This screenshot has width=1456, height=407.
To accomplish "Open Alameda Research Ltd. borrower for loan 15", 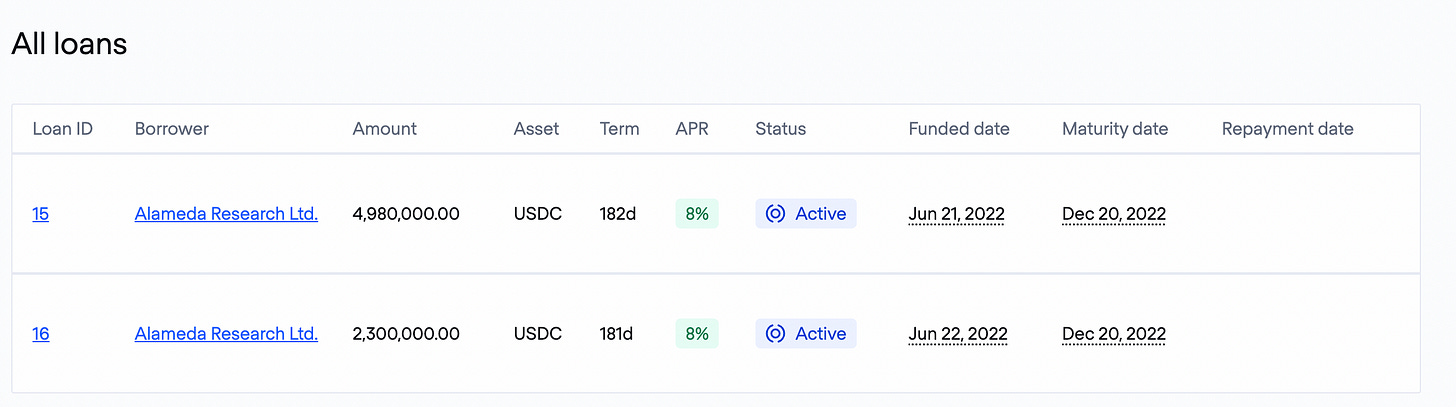I will 226,213.
